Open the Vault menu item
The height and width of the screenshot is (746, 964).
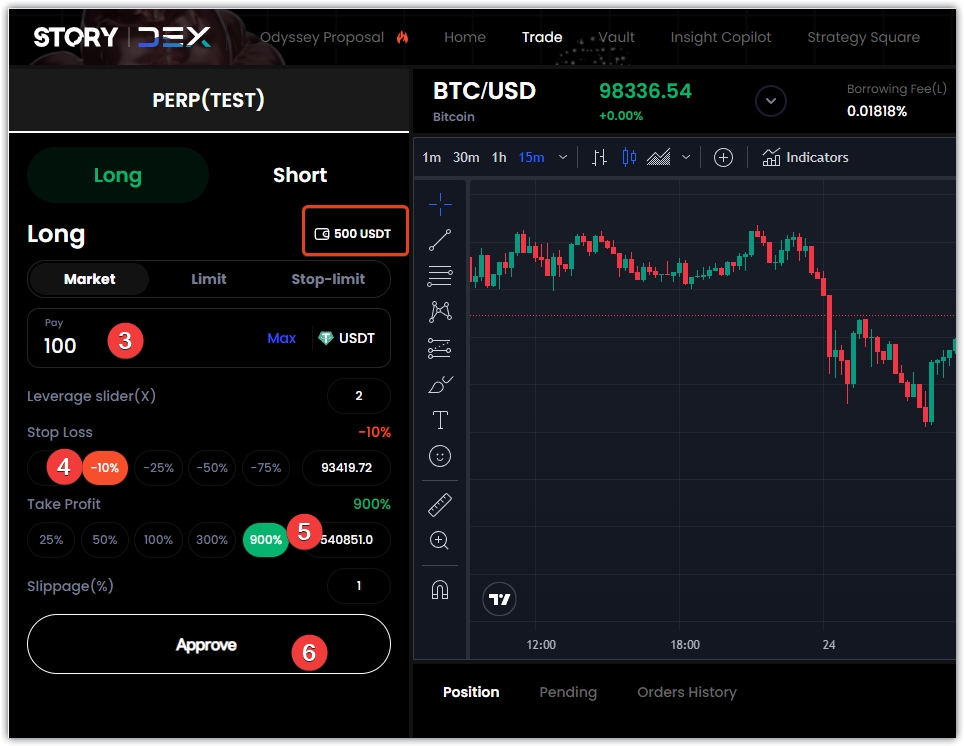click(x=616, y=37)
